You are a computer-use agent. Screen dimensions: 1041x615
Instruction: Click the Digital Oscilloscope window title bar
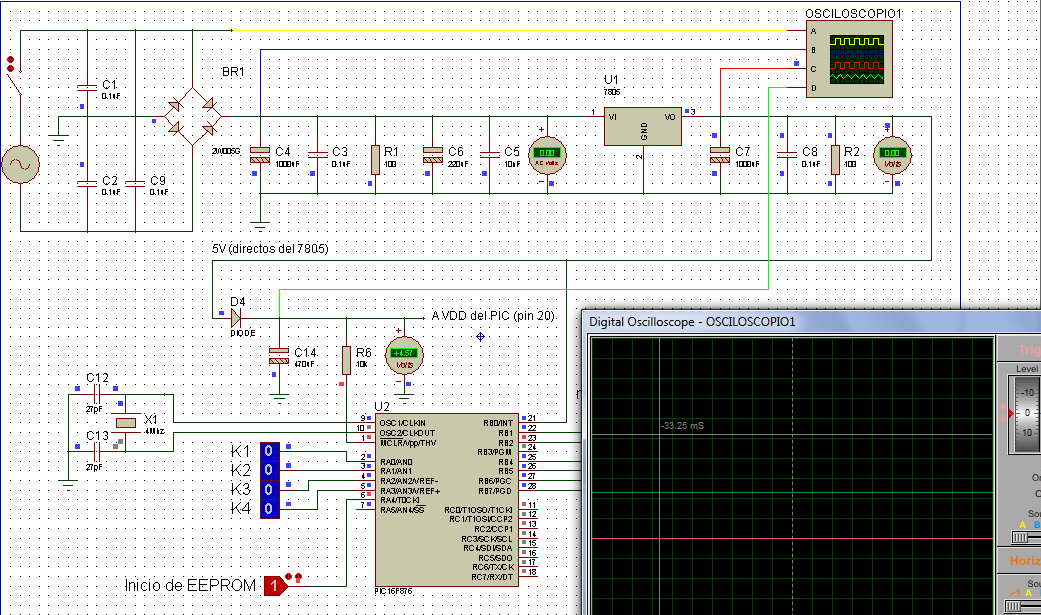tap(812, 322)
